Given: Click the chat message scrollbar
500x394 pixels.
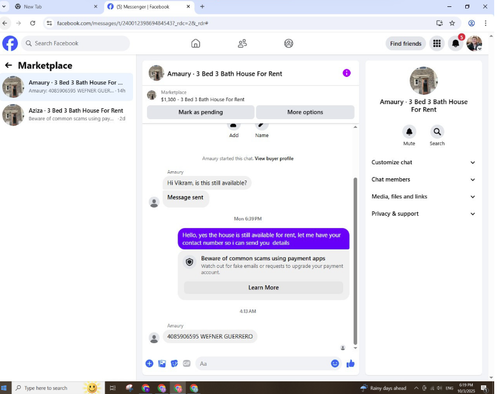Looking at the screenshot, I should point(355,261).
